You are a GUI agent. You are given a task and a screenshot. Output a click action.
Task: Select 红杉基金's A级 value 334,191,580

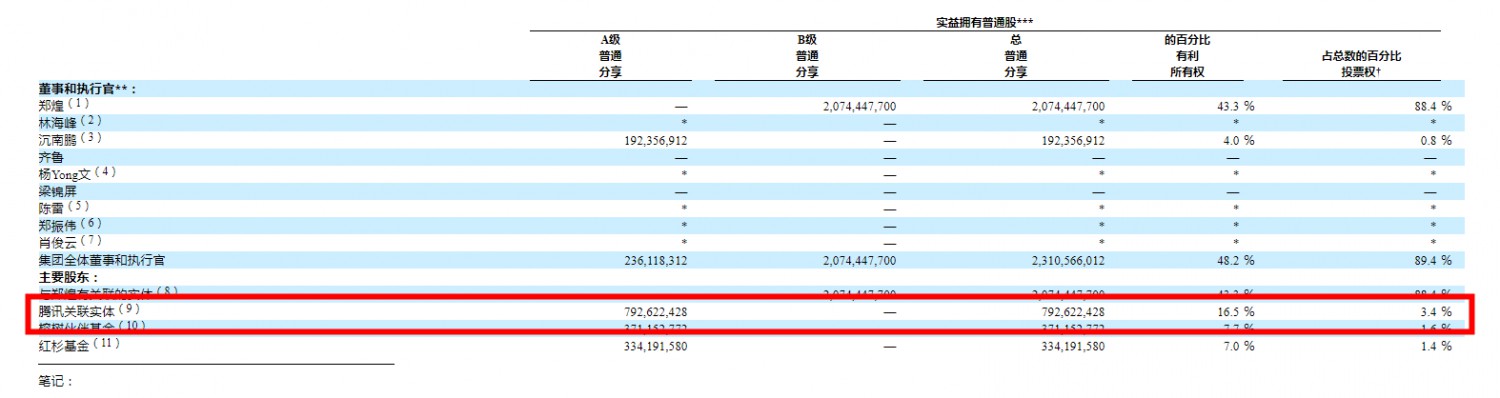pos(655,346)
